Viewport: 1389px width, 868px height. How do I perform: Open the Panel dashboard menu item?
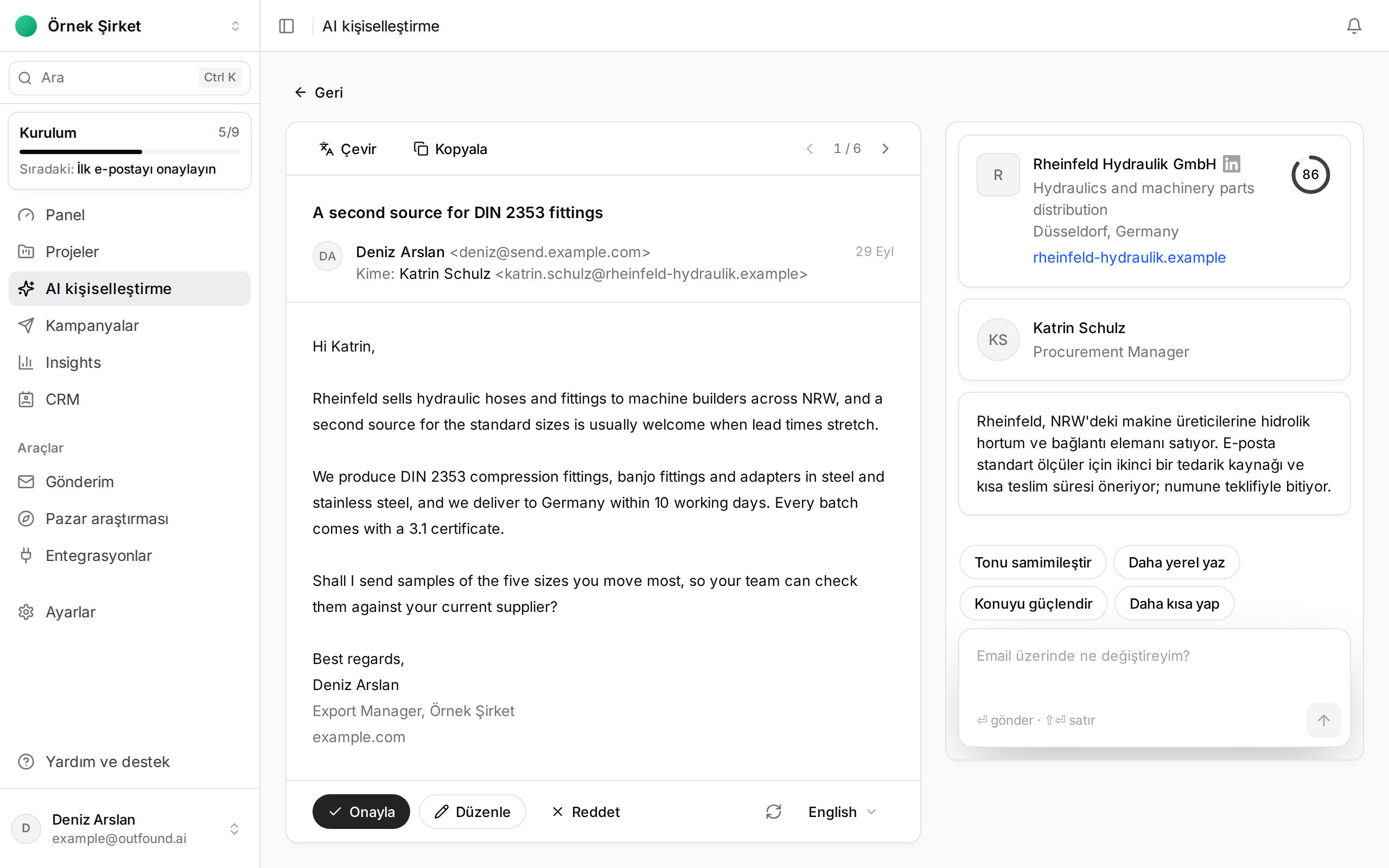(x=130, y=215)
